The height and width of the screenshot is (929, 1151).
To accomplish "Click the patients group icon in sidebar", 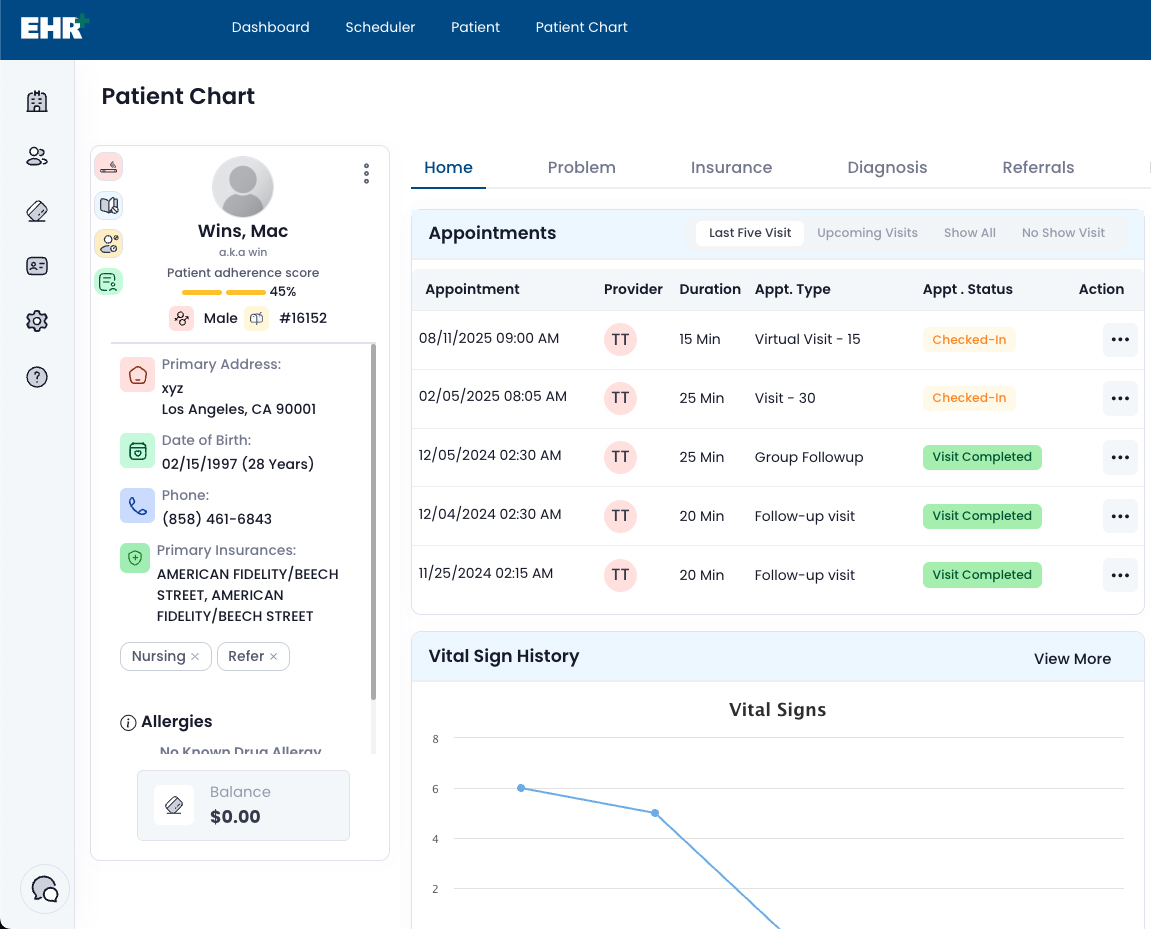I will [x=37, y=156].
